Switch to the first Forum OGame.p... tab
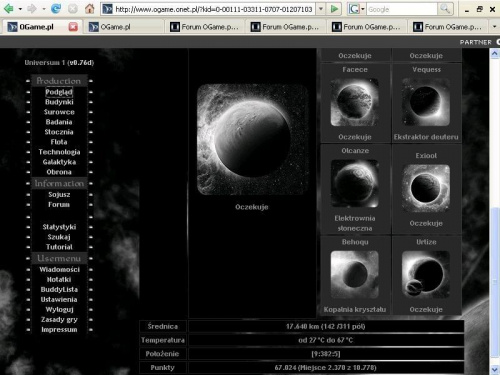This screenshot has width=500, height=375. click(205, 27)
